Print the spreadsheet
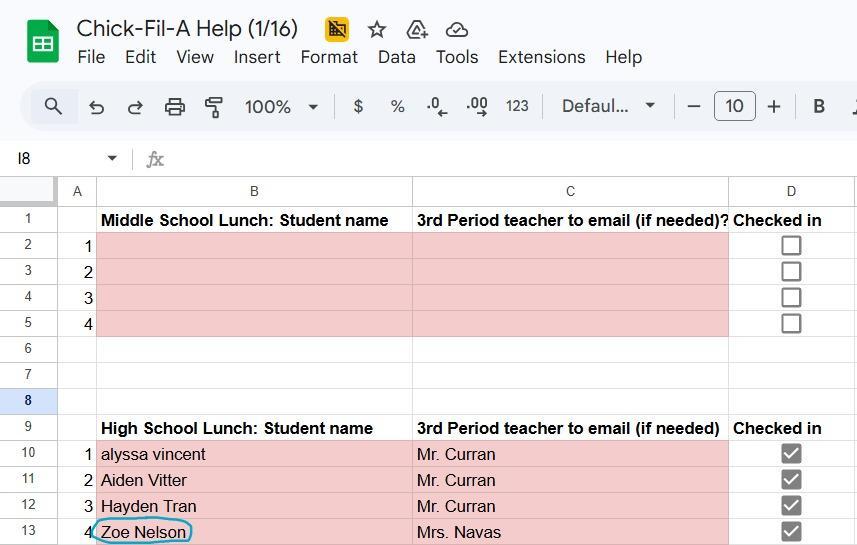This screenshot has width=857, height=545. 175,107
